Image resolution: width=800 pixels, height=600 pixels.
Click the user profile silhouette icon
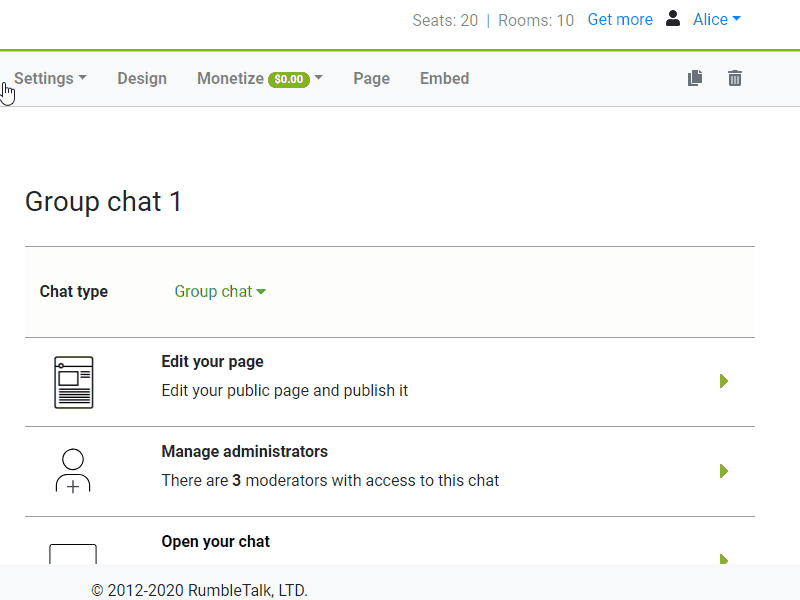673,19
